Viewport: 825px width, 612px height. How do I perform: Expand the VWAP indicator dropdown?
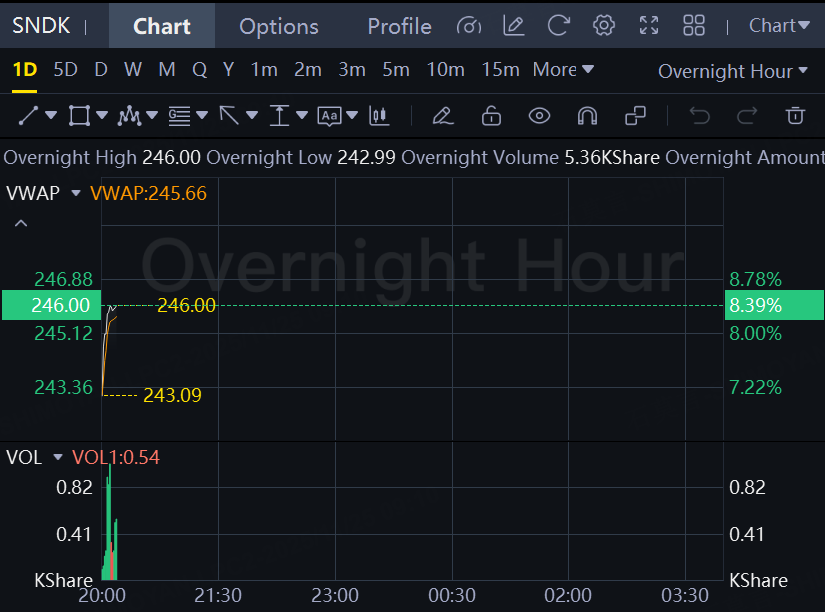pyautogui.click(x=76, y=193)
